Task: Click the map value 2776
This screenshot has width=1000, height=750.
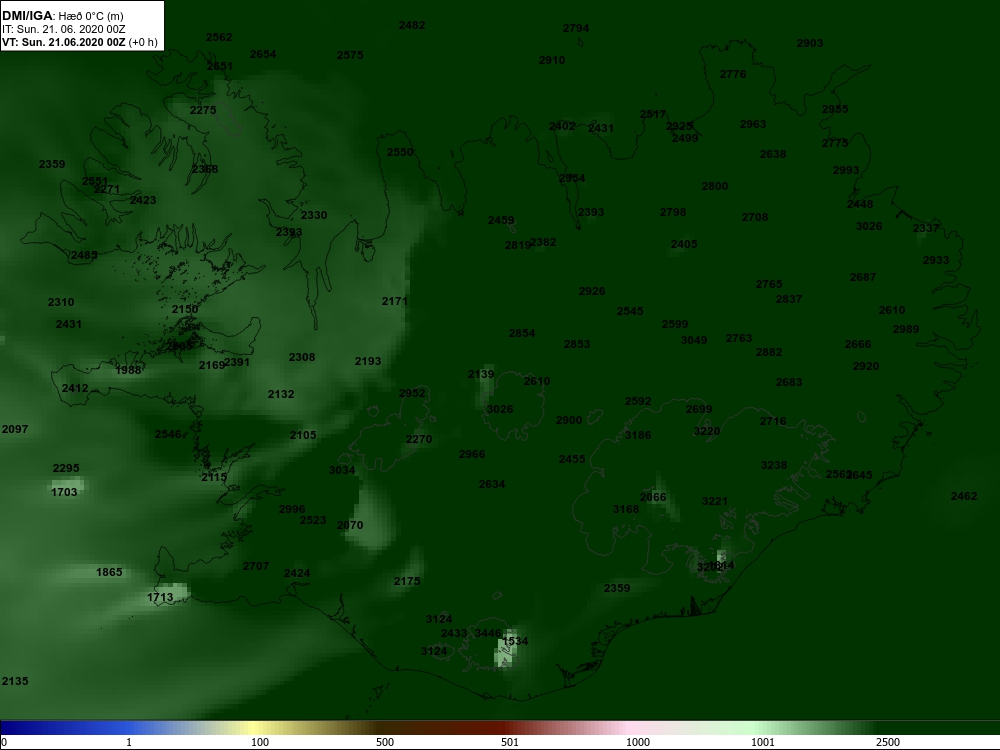Action: tap(733, 74)
